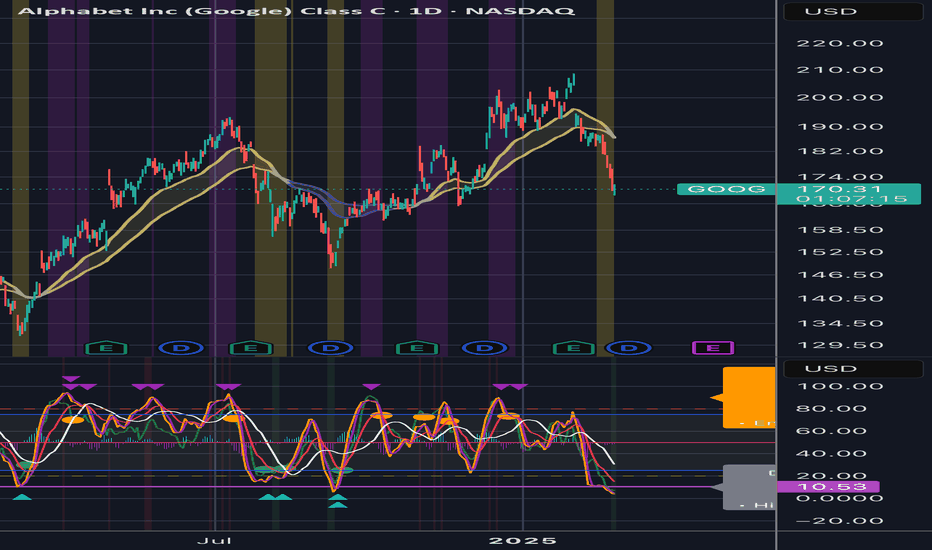
Task: Click the 182.00 price axis label
Action: 840,151
